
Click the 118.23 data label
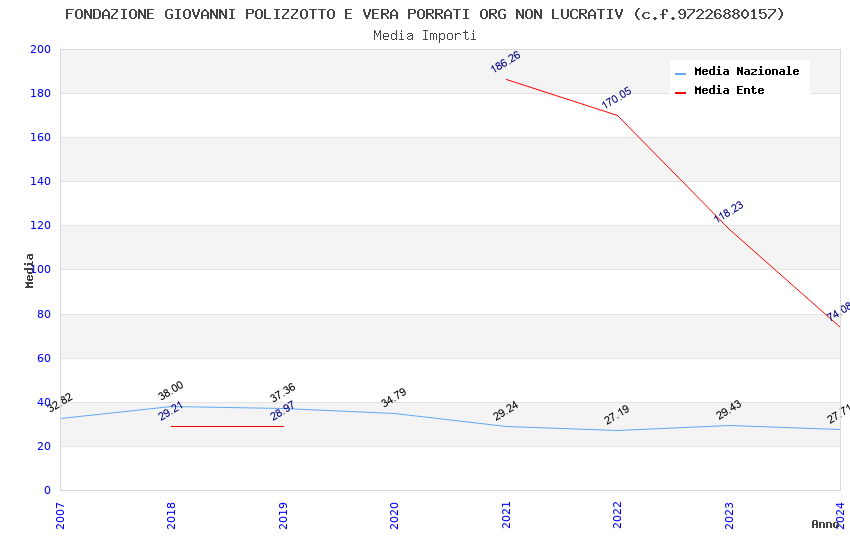(728, 212)
